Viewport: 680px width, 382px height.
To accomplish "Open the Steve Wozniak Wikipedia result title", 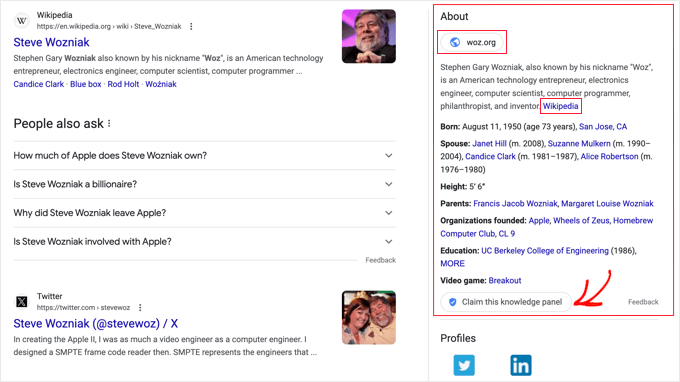I will [51, 42].
